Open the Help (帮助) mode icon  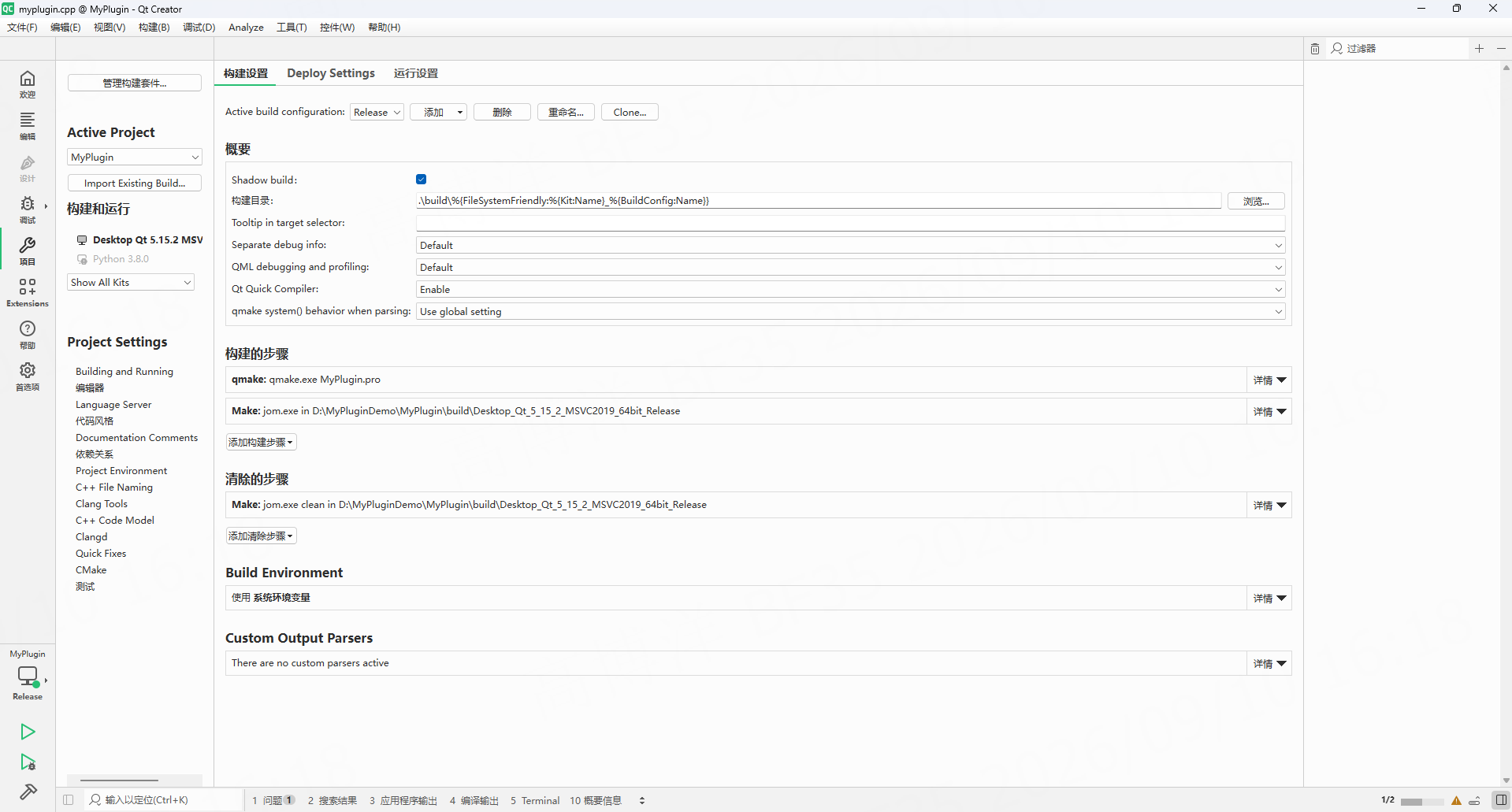(28, 335)
